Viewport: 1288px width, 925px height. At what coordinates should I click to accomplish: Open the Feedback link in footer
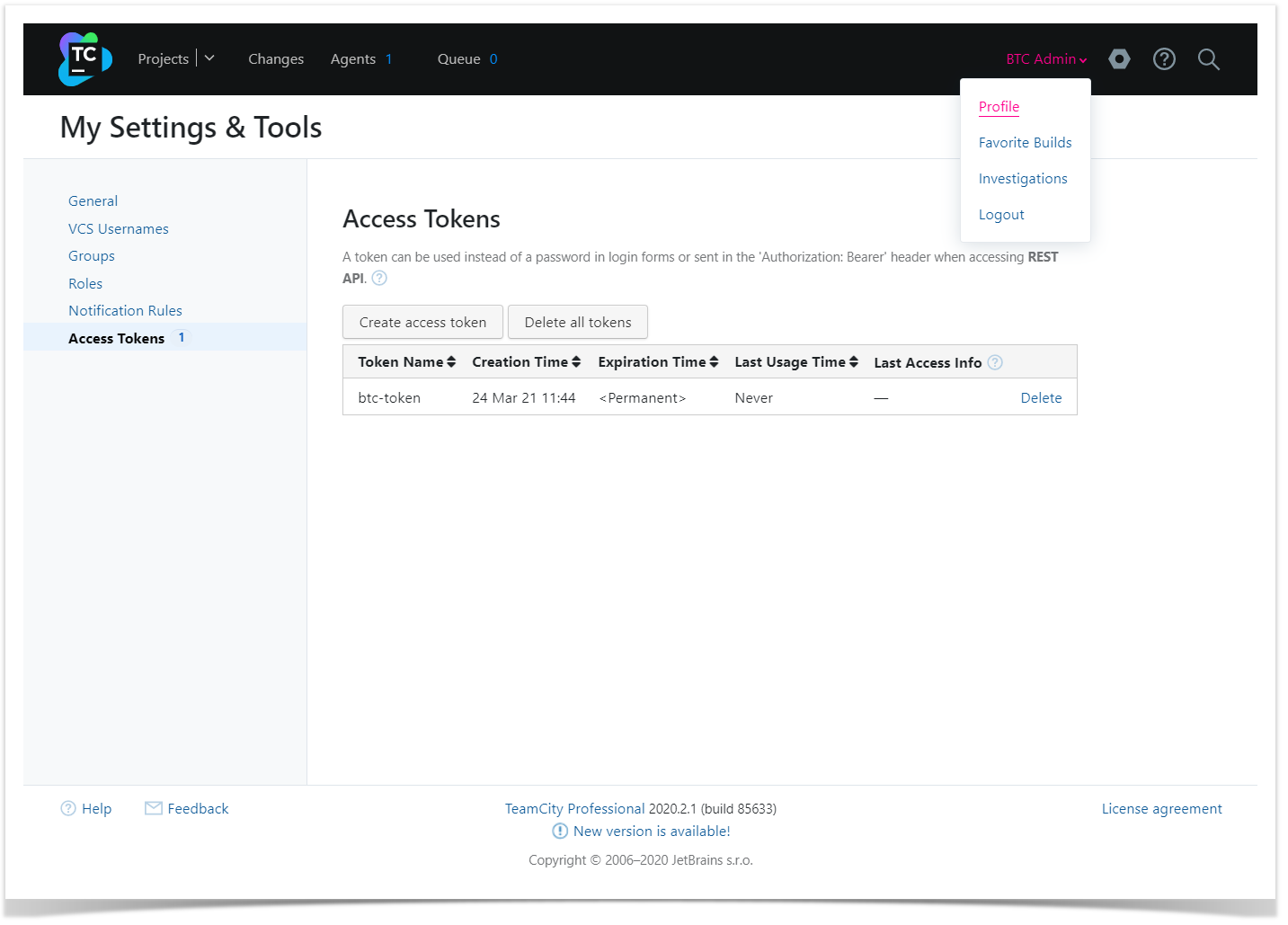tap(198, 808)
